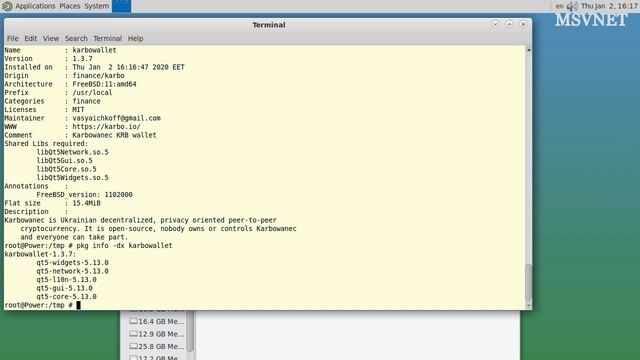Open the Help menu in Terminal
This screenshot has width=640, height=360.
[x=135, y=38]
